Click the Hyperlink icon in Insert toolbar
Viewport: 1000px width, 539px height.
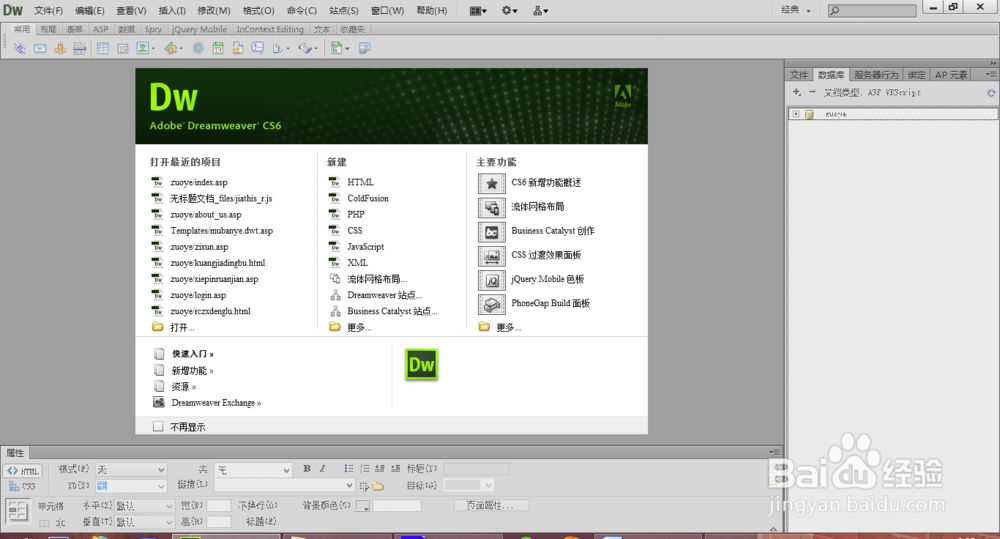tap(20, 48)
